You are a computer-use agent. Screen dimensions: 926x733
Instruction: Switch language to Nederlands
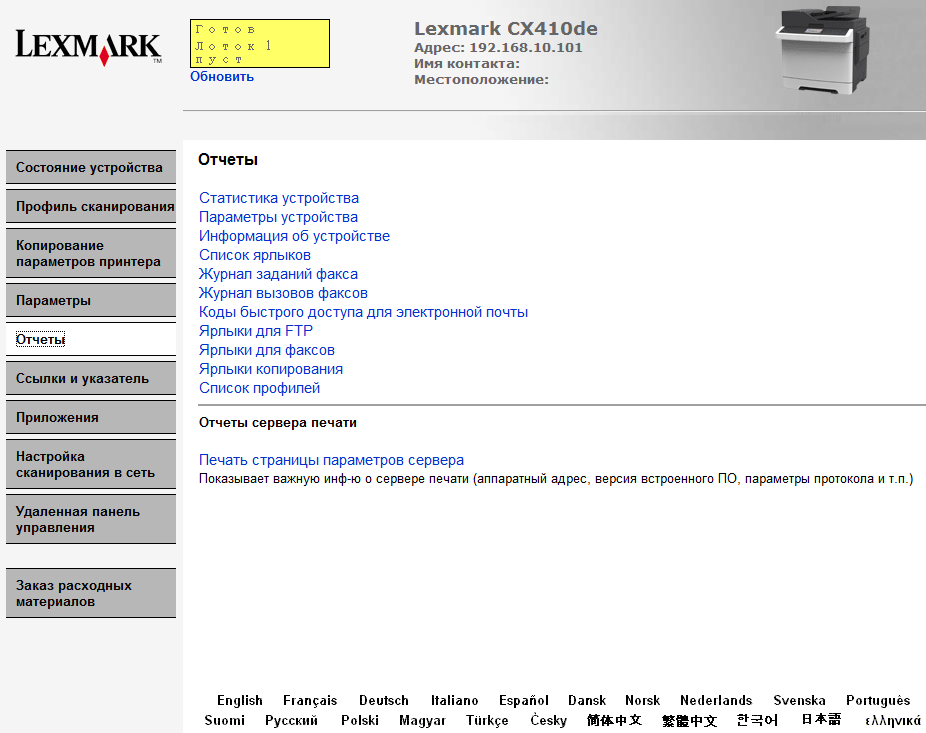point(716,701)
